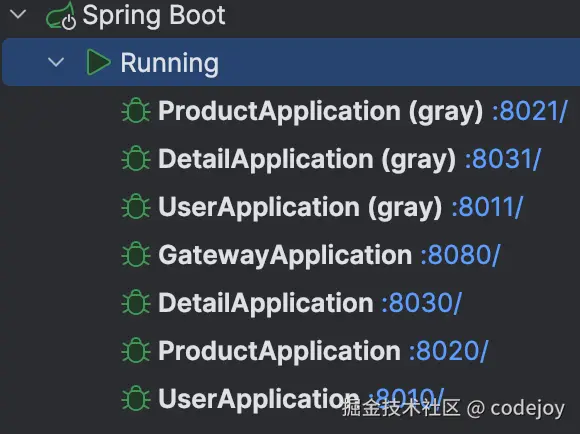Image resolution: width=580 pixels, height=434 pixels.
Task: Collapse the Running group chevron
Action: pyautogui.click(x=56, y=62)
